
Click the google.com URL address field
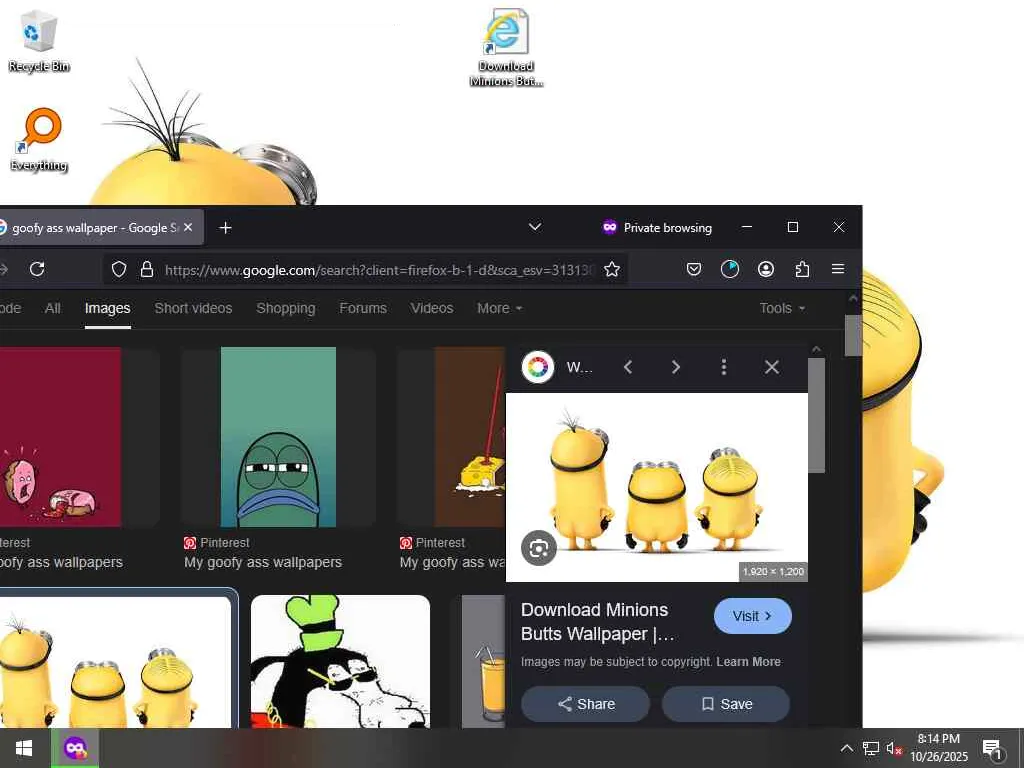(x=379, y=270)
